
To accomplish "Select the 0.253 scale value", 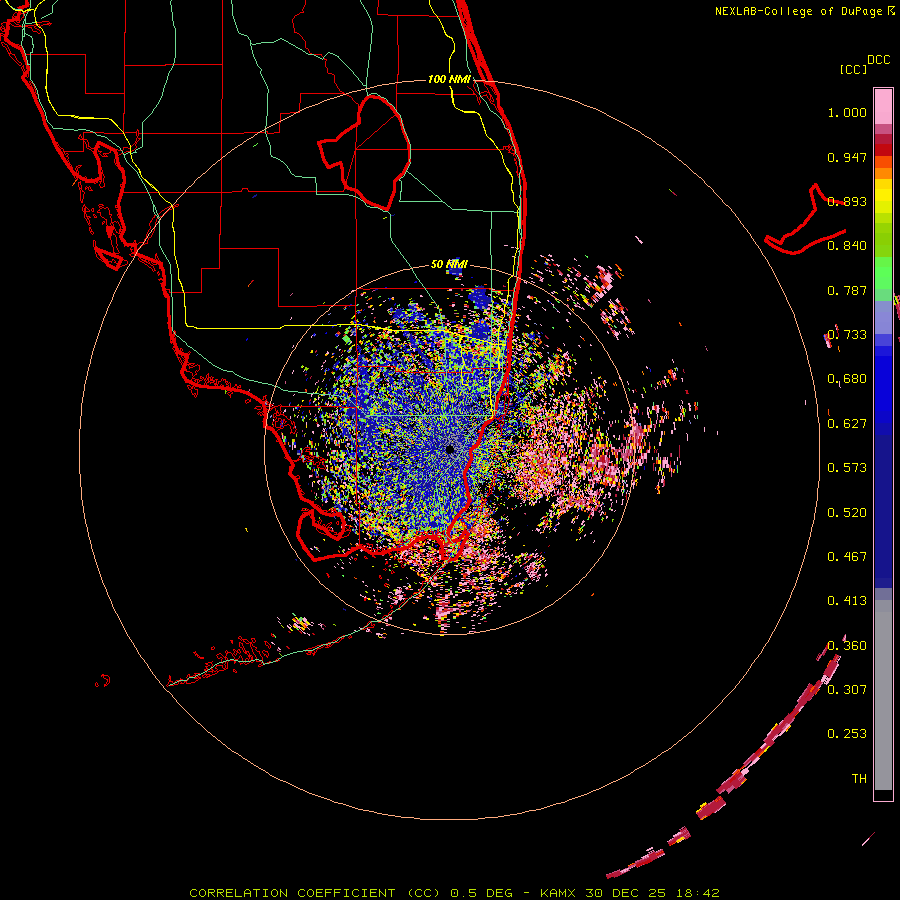I will click(x=847, y=734).
